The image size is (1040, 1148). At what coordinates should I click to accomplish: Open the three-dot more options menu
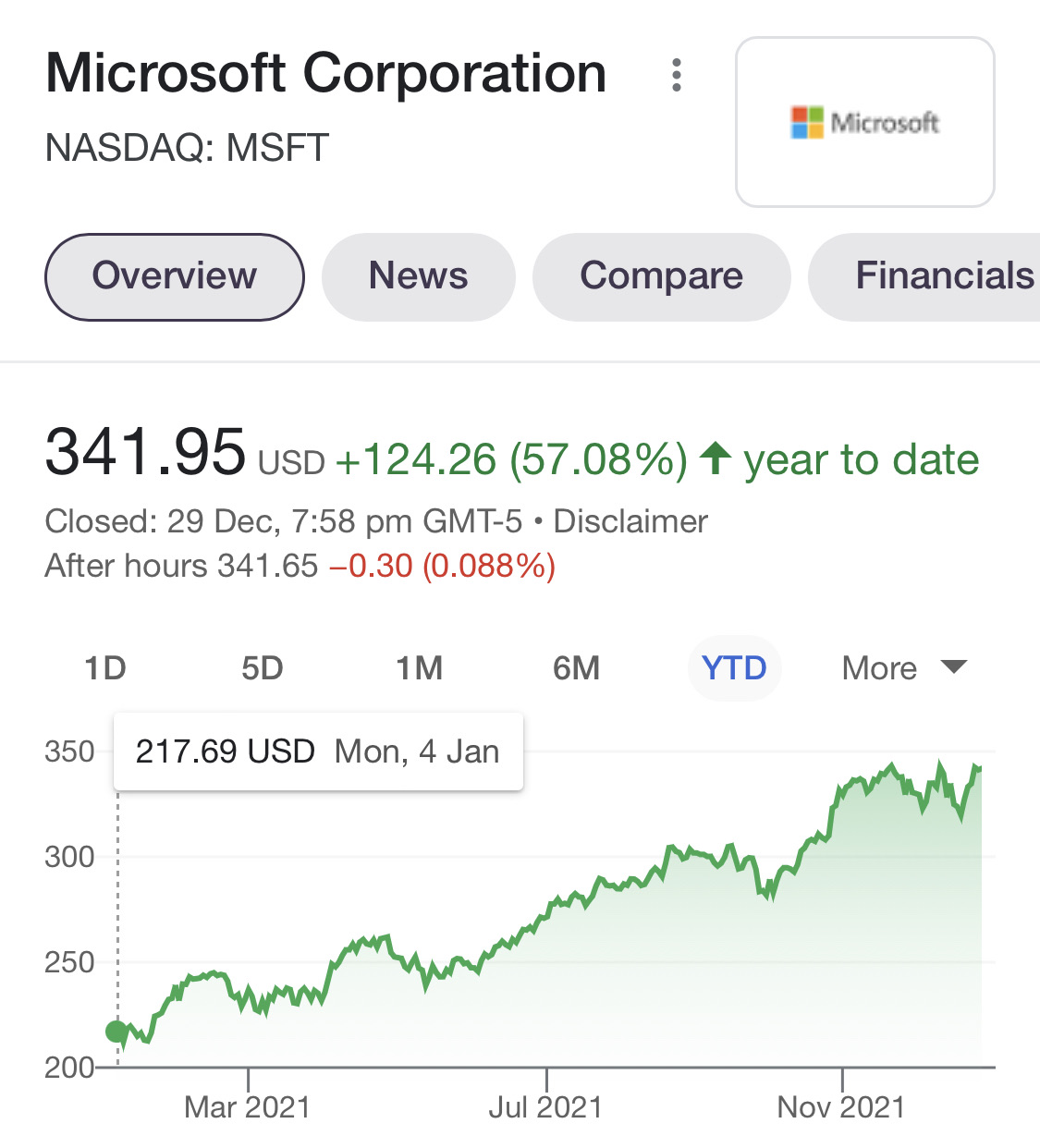pos(677,75)
